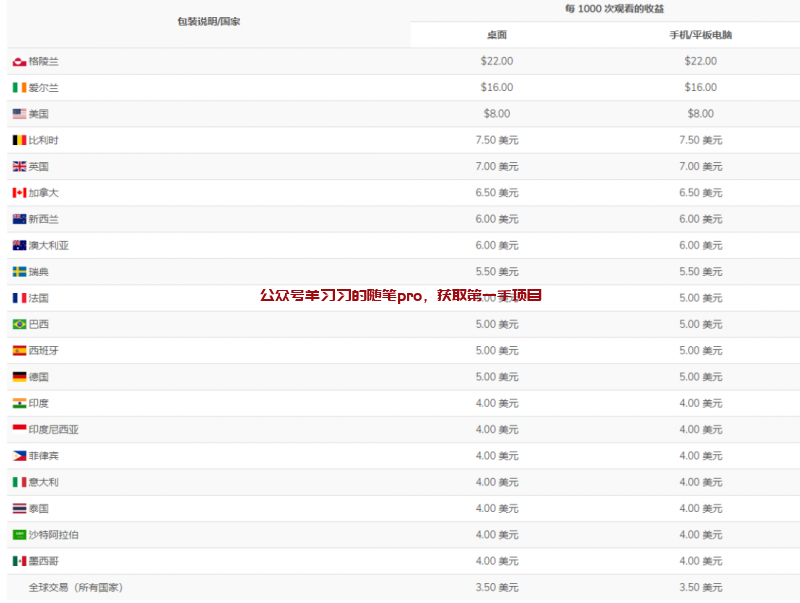
Task: Select the Philippines flag icon
Action: 19,456
